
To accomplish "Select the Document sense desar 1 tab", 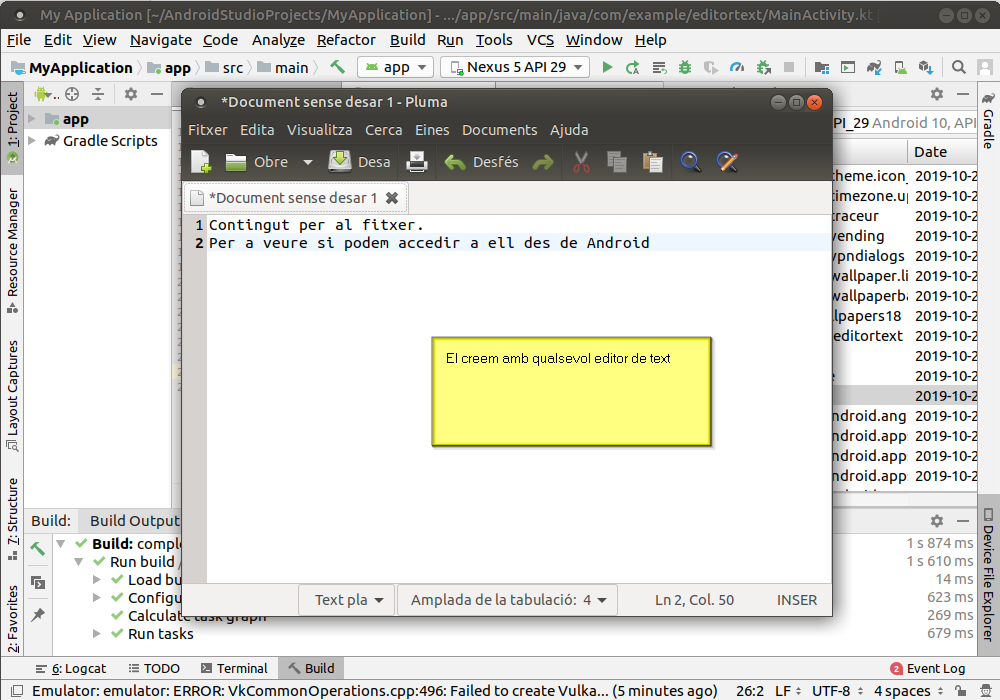I will (293, 198).
